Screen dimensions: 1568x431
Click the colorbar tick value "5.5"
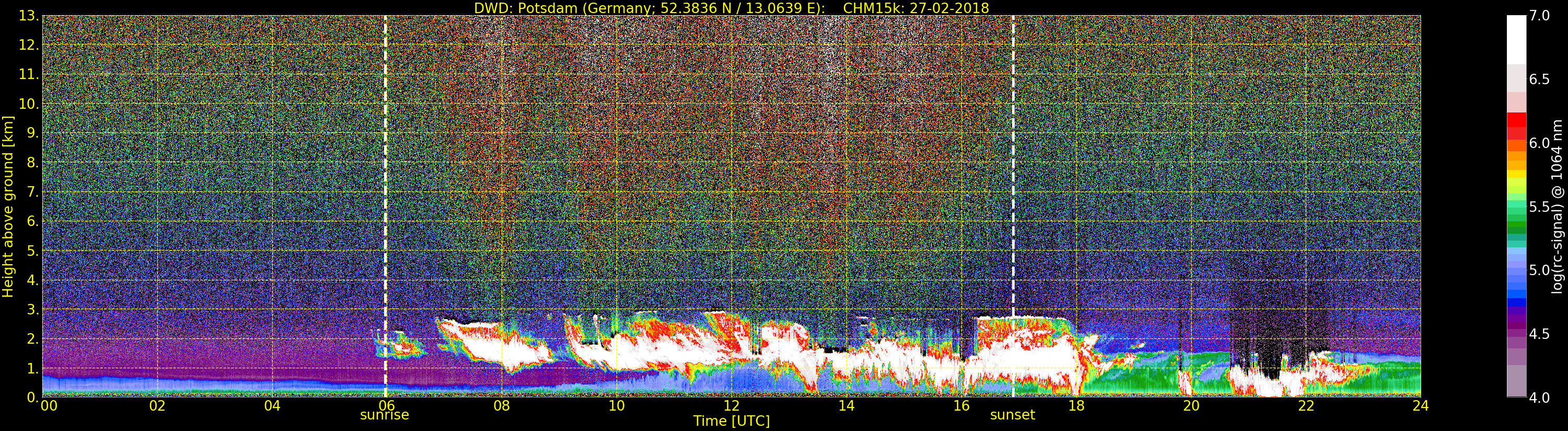[1540, 207]
